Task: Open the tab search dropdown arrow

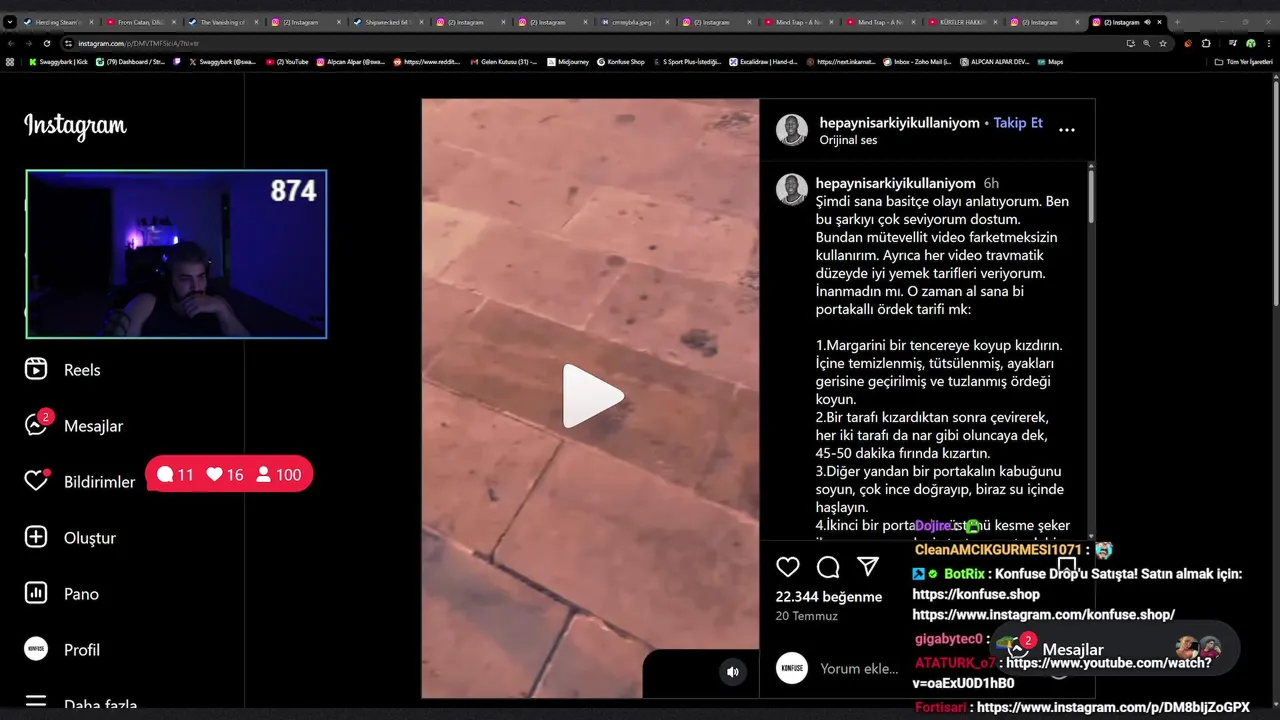Action: [x=10, y=21]
